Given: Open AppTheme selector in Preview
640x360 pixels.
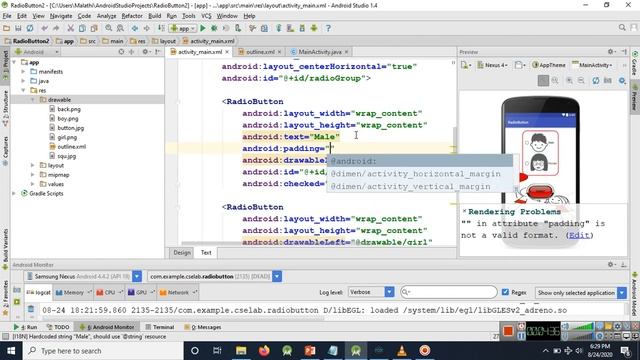Looking at the screenshot, I should (x=549, y=65).
